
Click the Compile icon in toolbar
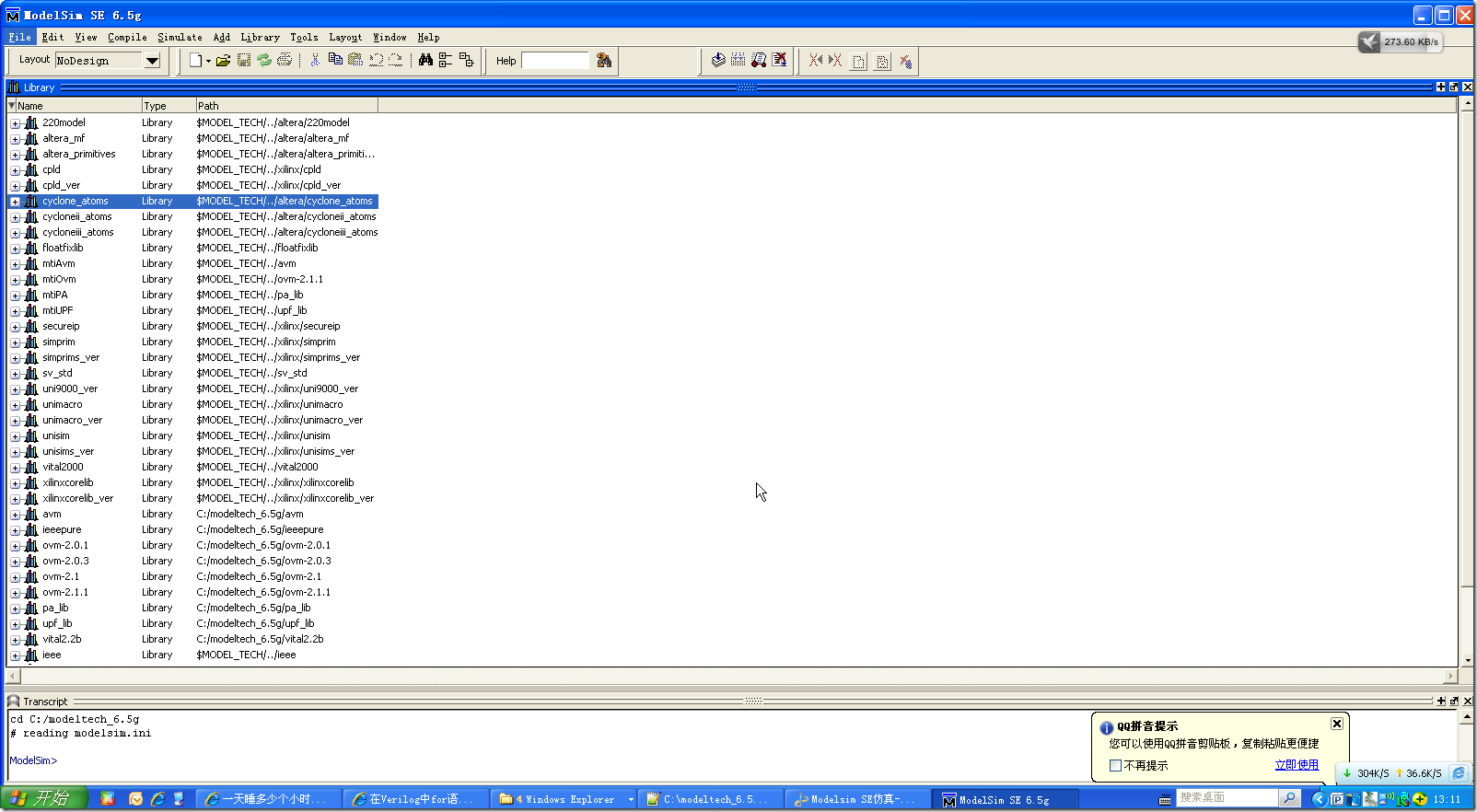pyautogui.click(x=718, y=61)
